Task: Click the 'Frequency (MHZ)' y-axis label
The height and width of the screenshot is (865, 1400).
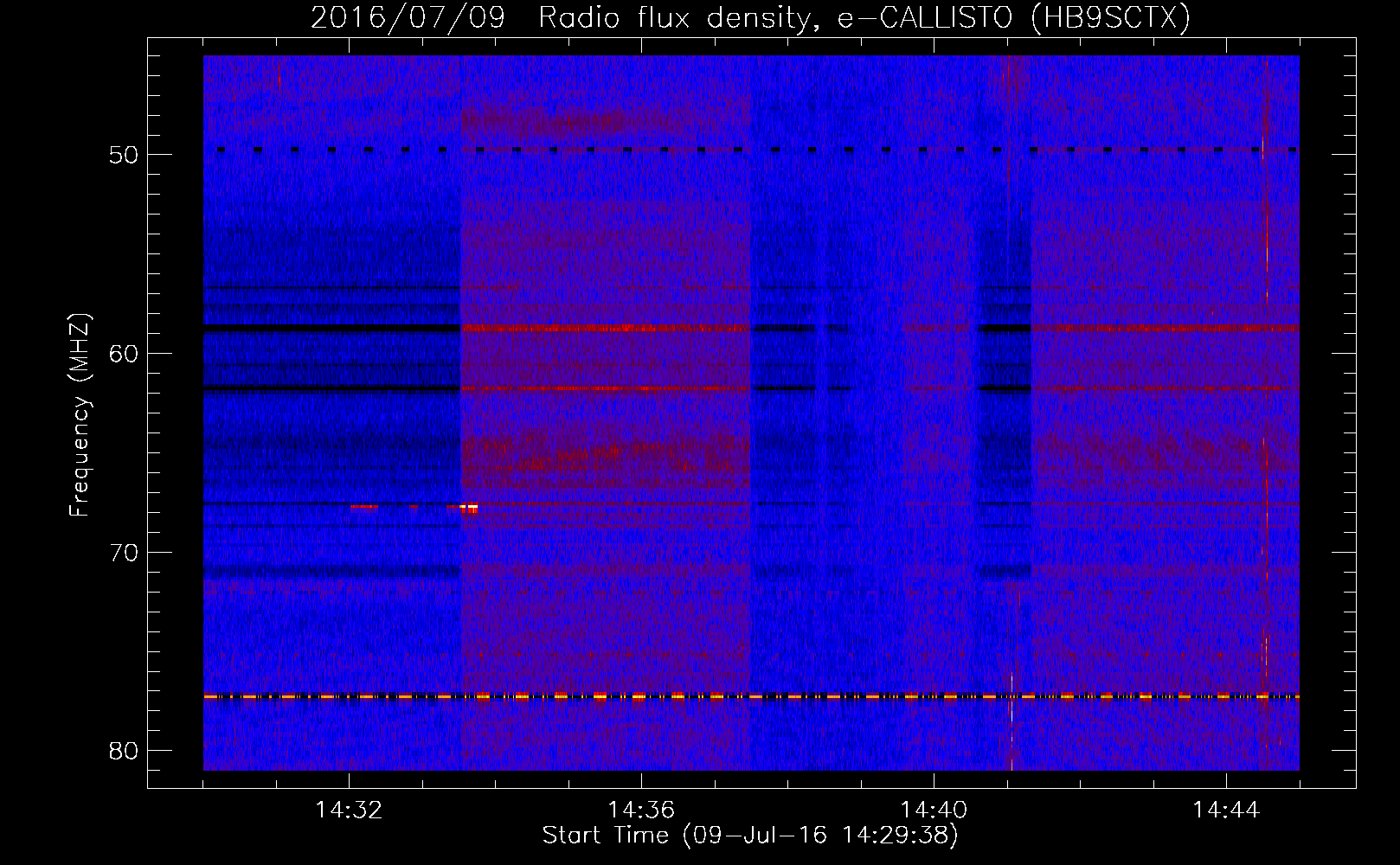Action: 80,415
